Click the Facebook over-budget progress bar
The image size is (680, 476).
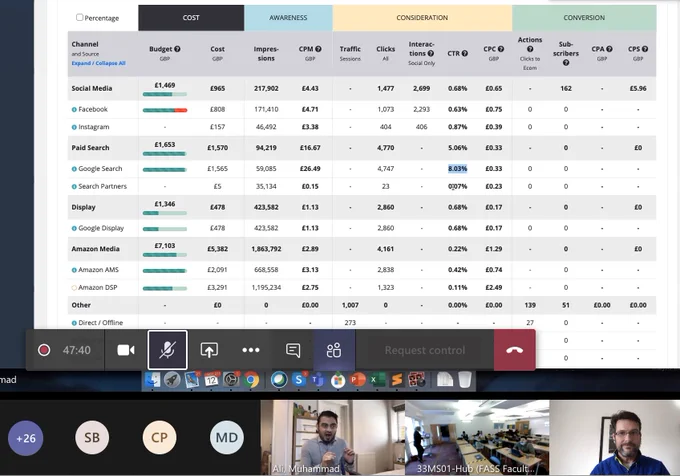tap(165, 110)
